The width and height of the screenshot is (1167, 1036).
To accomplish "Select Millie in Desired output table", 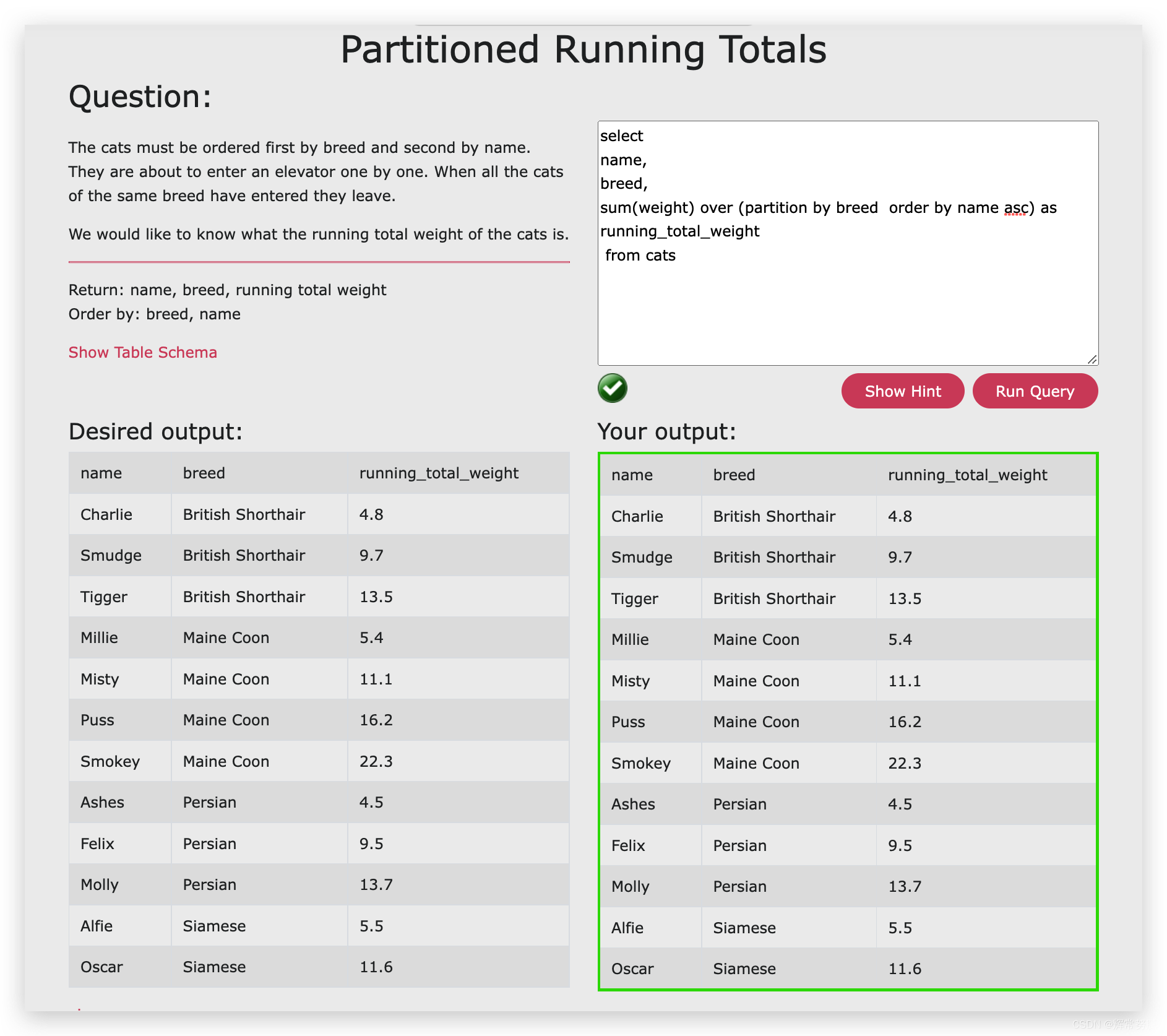I will coord(99,637).
